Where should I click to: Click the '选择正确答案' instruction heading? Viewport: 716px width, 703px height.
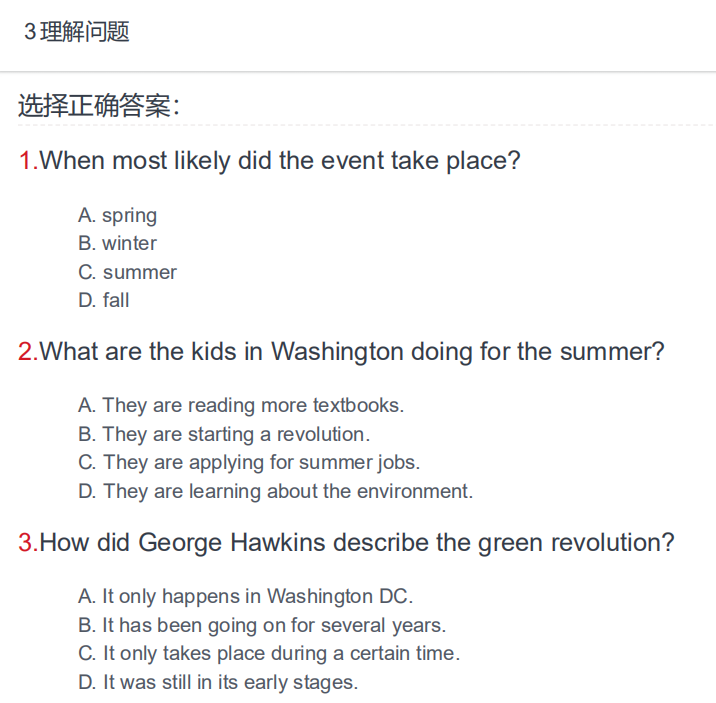click(99, 105)
